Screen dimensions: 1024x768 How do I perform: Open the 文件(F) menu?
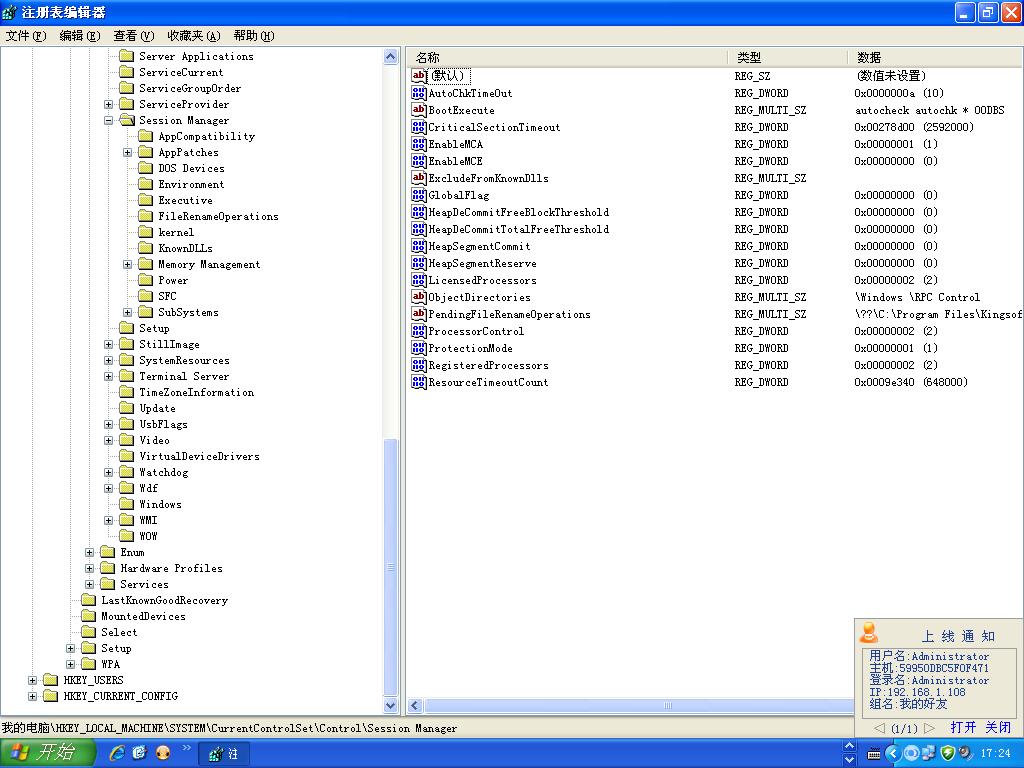pos(26,35)
